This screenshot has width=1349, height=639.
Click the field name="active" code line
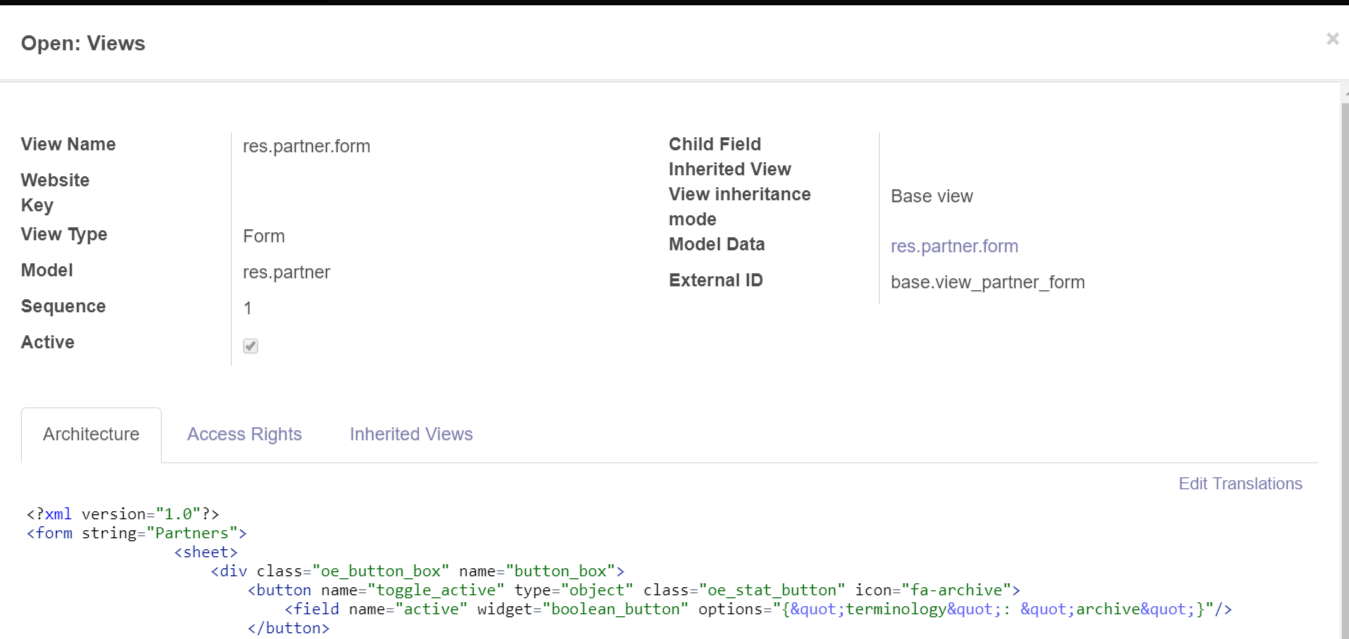[x=757, y=609]
